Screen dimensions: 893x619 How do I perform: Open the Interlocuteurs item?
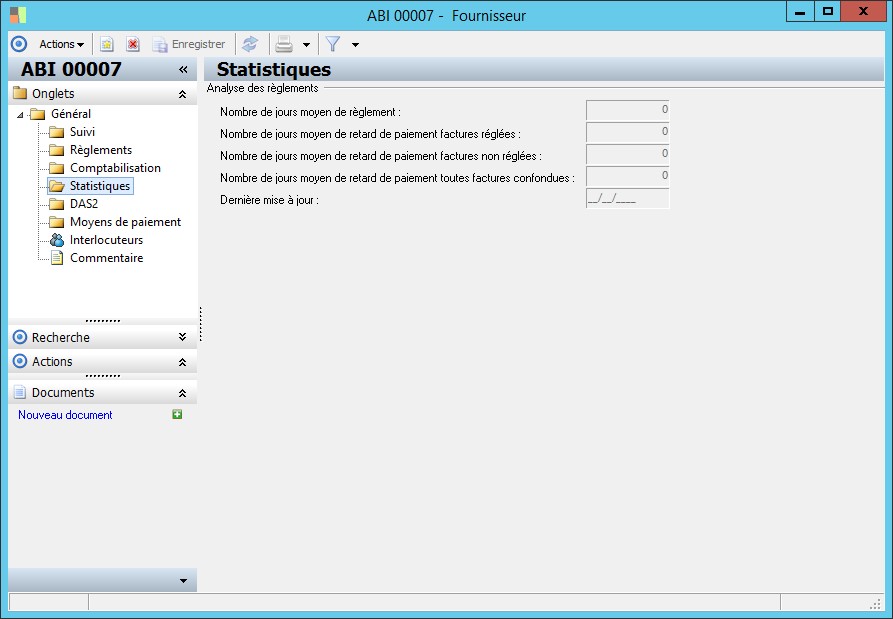tap(106, 240)
